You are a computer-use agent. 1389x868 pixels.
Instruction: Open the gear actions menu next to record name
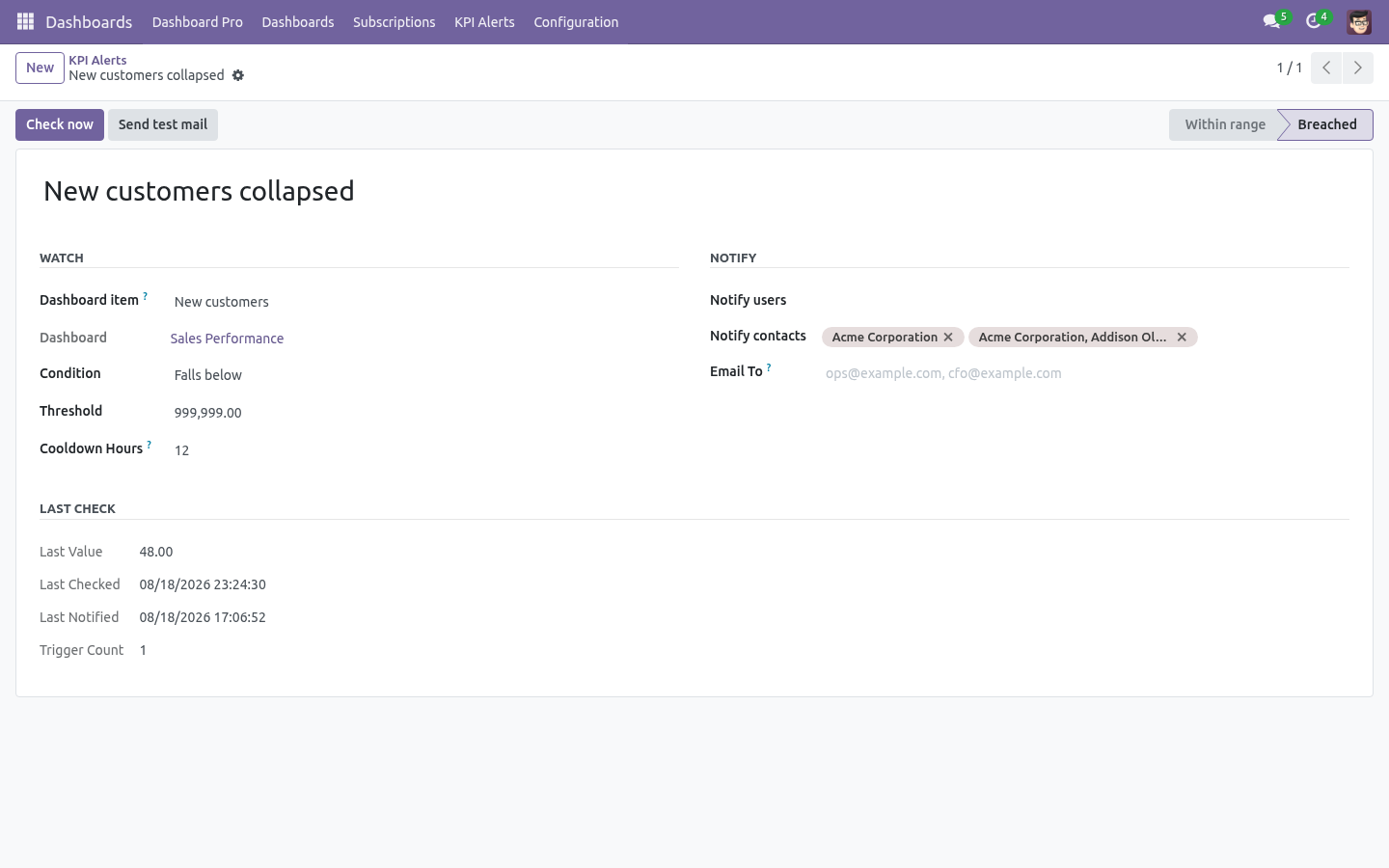point(238,75)
